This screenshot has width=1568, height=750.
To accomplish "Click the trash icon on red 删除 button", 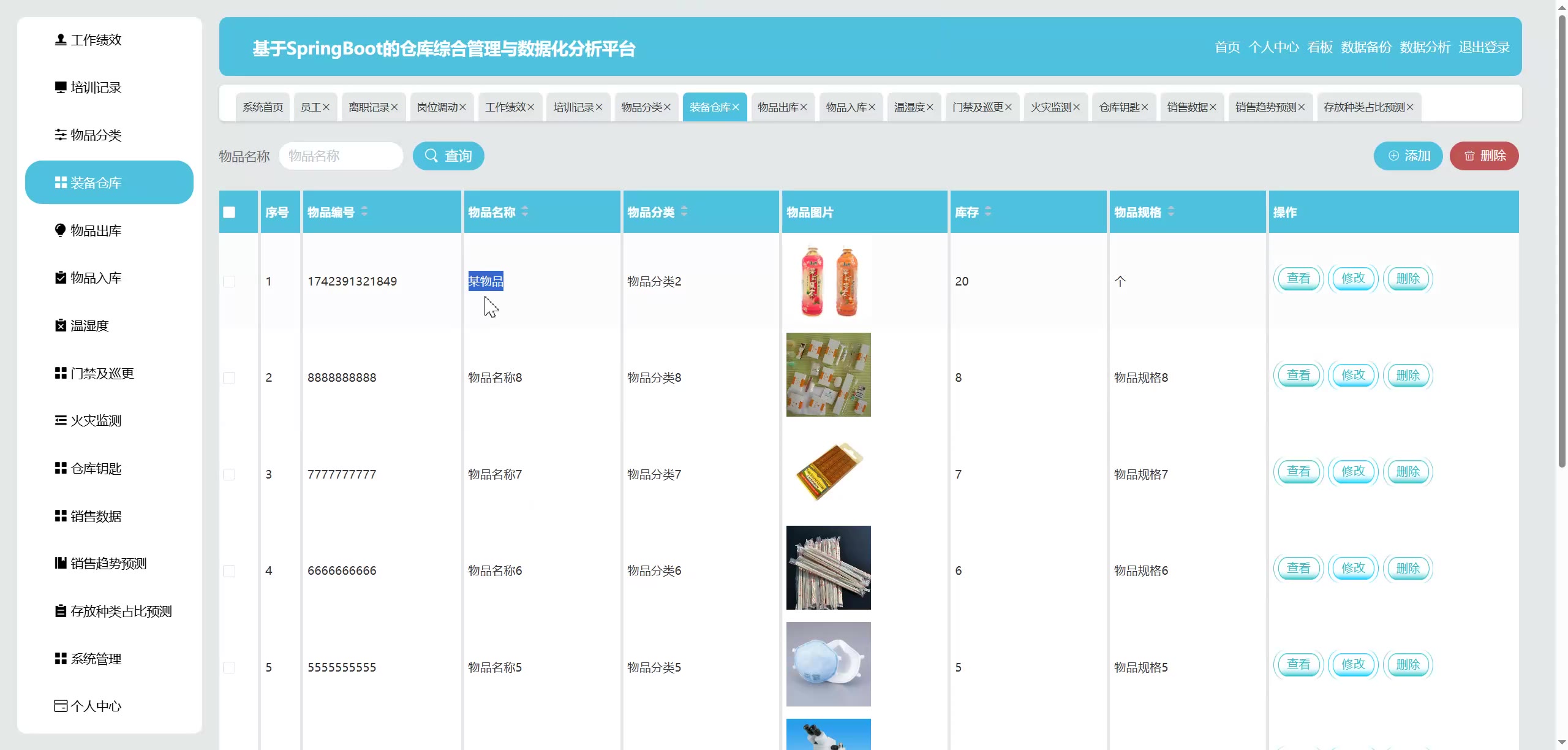I will coord(1469,156).
